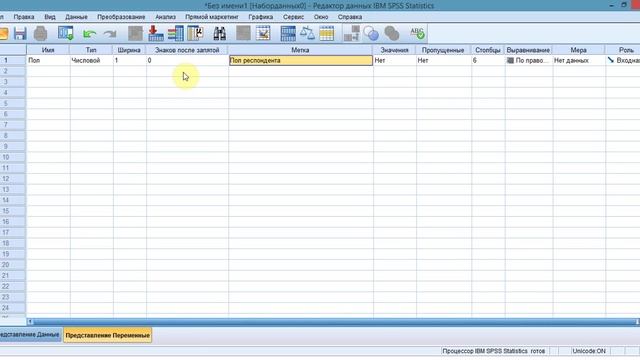The width and height of the screenshot is (640, 360).
Task: Click the grey Show all variables icon
Action: [391, 33]
